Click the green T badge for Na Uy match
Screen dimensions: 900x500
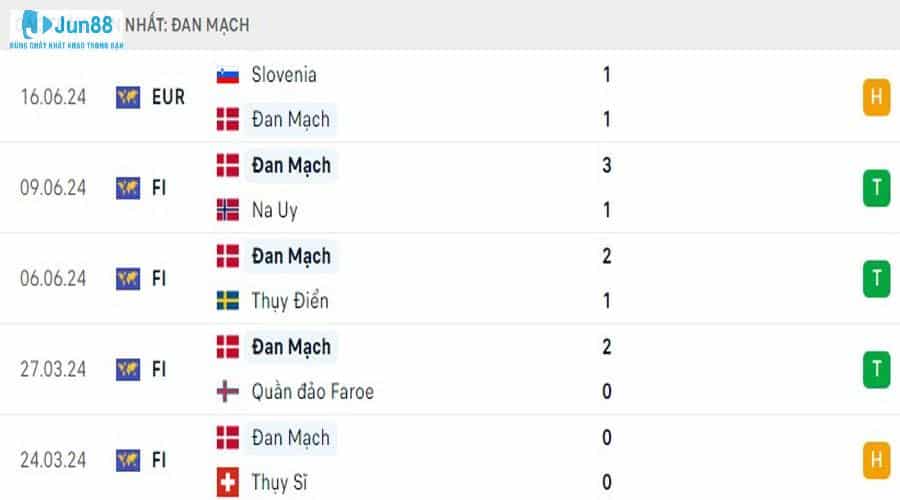(x=876, y=188)
